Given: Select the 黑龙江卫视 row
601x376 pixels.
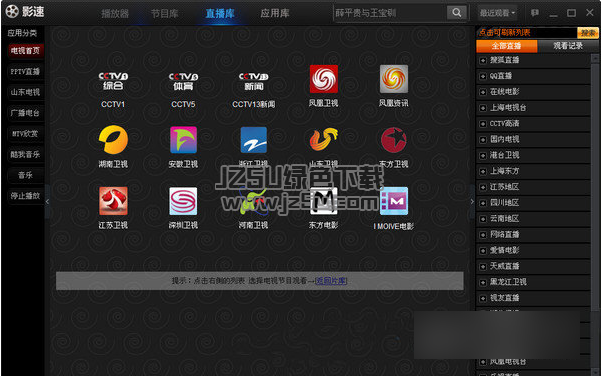Looking at the screenshot, I should coord(533,282).
